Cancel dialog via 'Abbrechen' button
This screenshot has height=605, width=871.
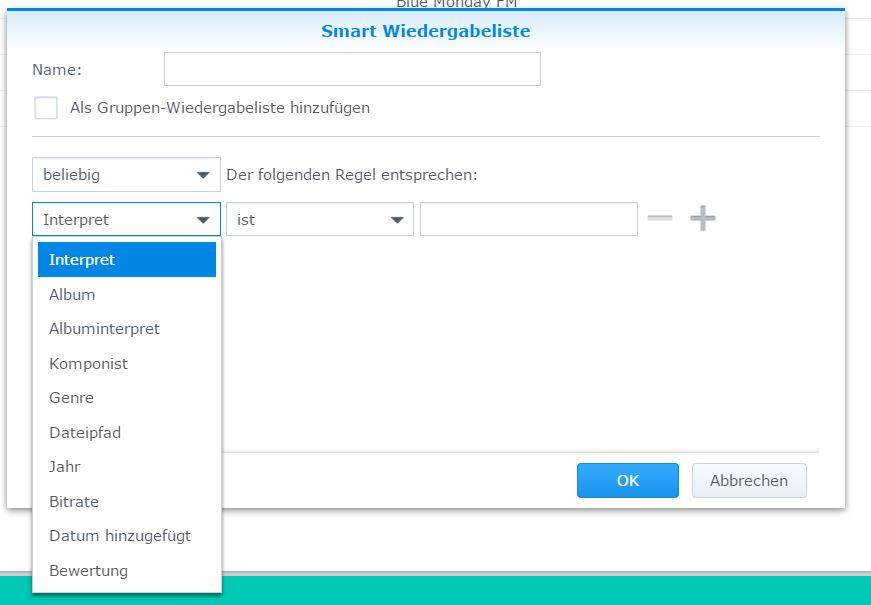[x=749, y=481]
